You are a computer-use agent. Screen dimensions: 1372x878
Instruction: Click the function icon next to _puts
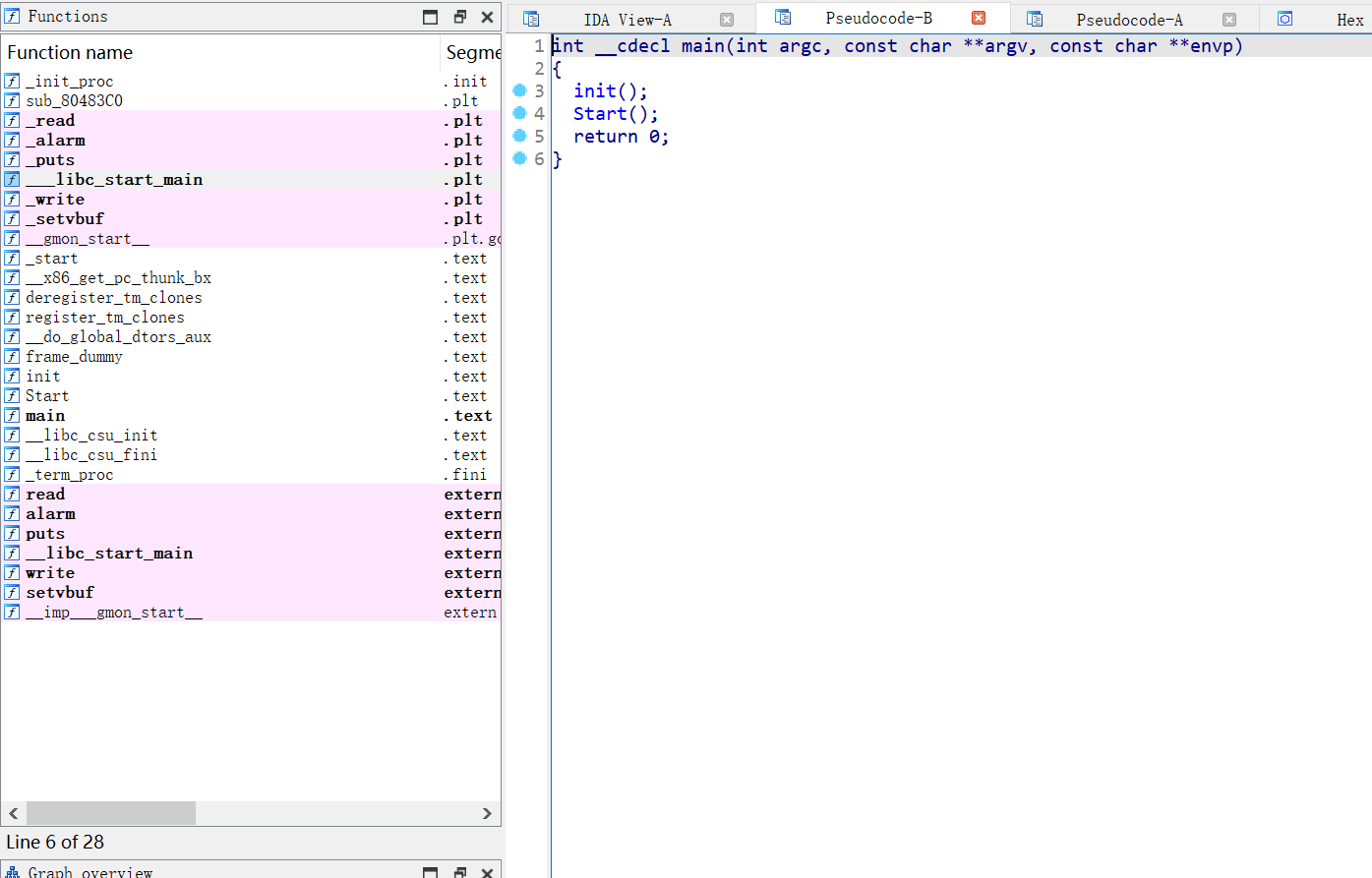pos(12,160)
